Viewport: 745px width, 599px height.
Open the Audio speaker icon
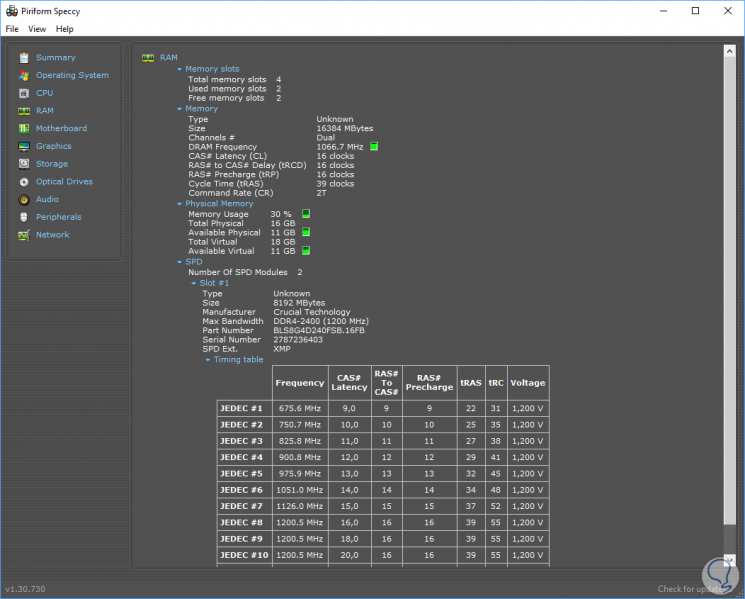pos(23,199)
